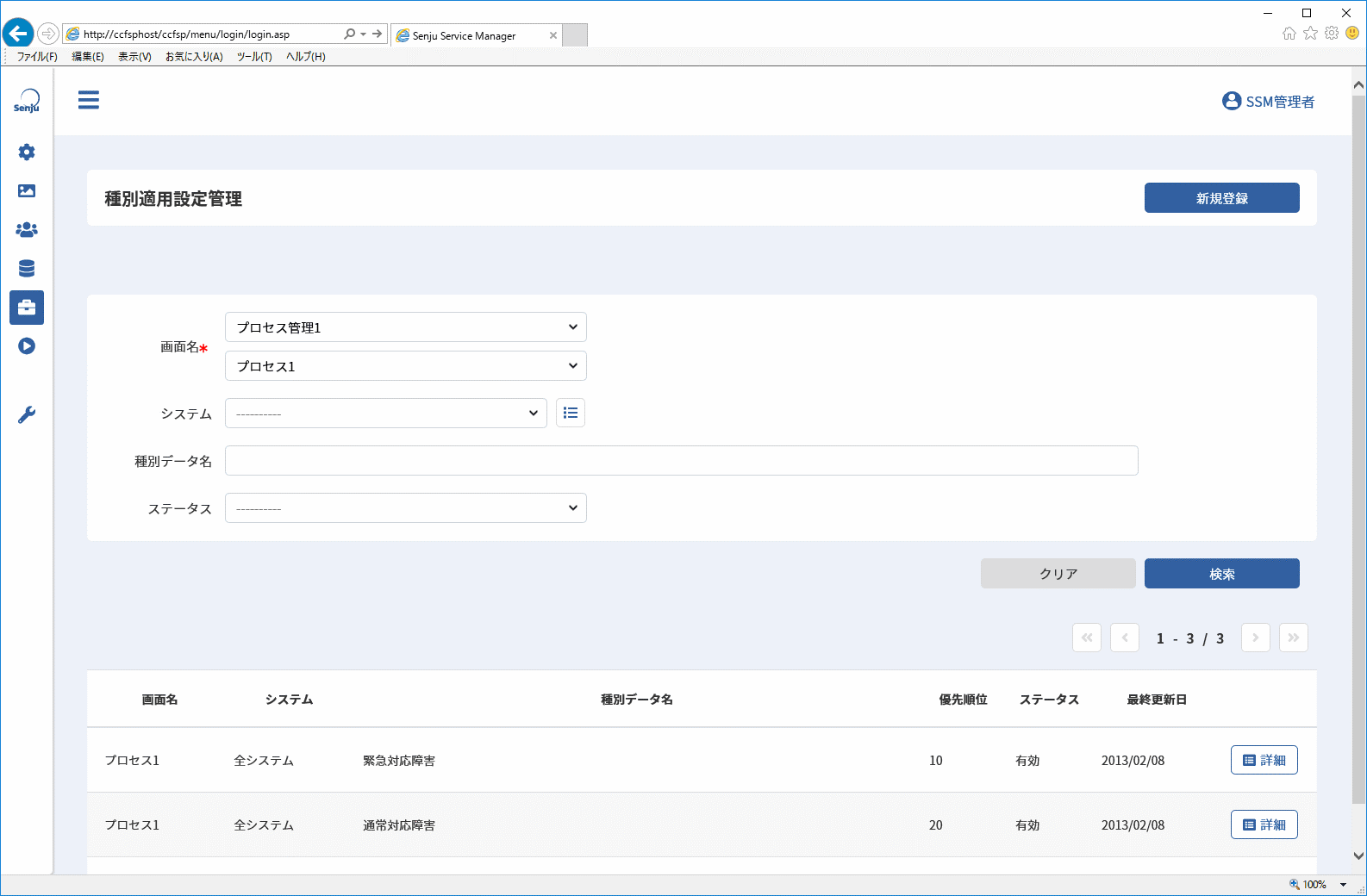
Task: Open the browser favorites star
Action: [x=1310, y=33]
